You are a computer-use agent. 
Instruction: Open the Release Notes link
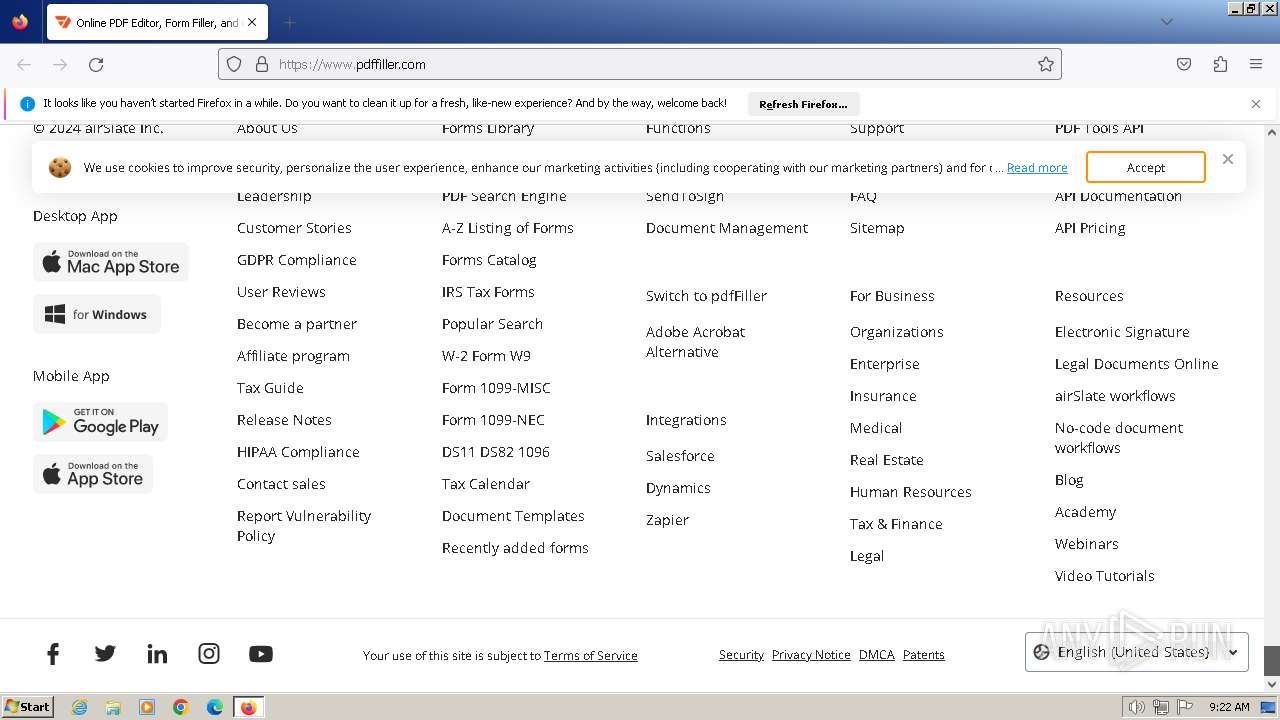tap(284, 420)
